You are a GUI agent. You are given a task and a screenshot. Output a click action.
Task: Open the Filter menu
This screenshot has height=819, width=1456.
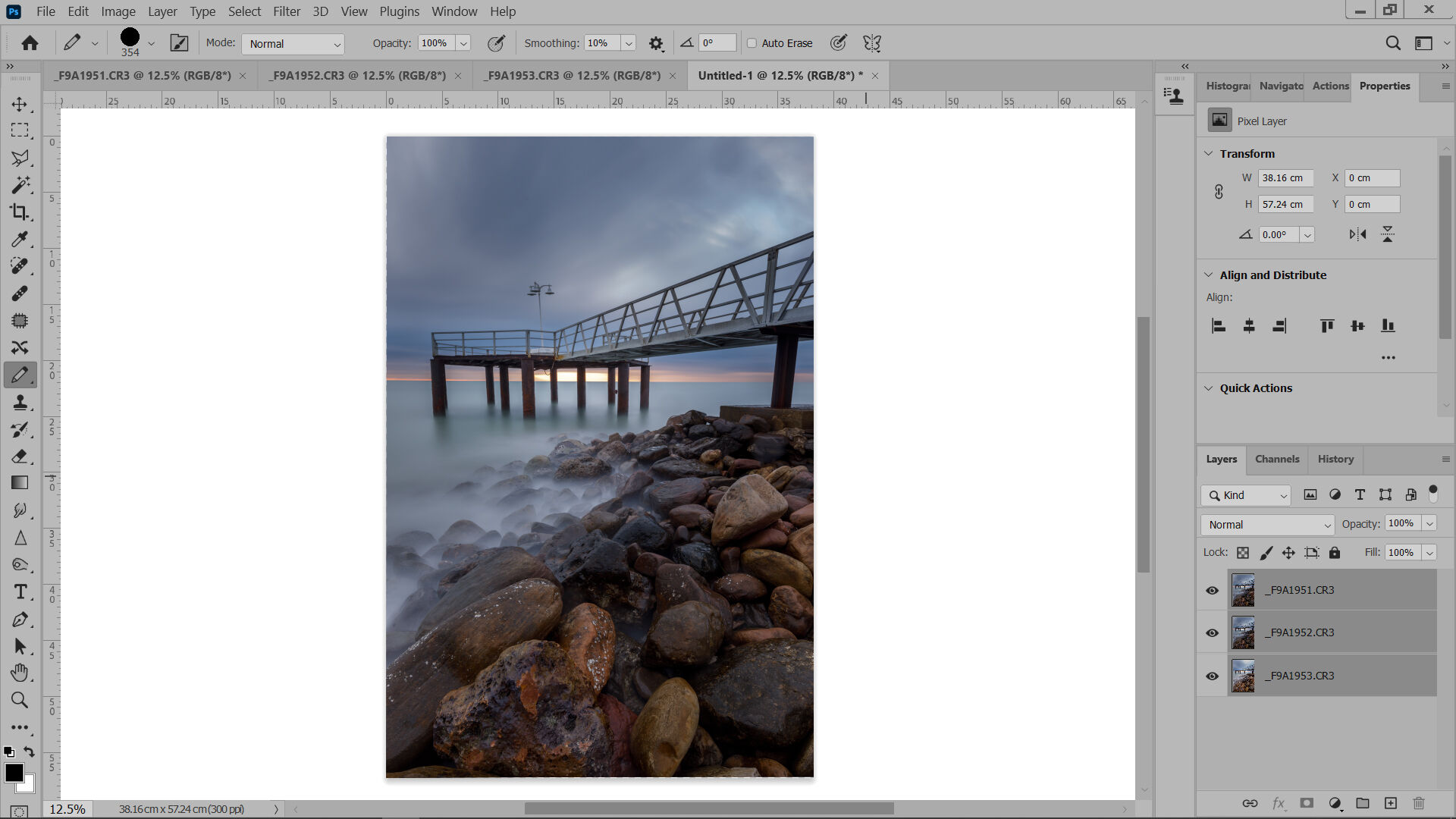(287, 11)
